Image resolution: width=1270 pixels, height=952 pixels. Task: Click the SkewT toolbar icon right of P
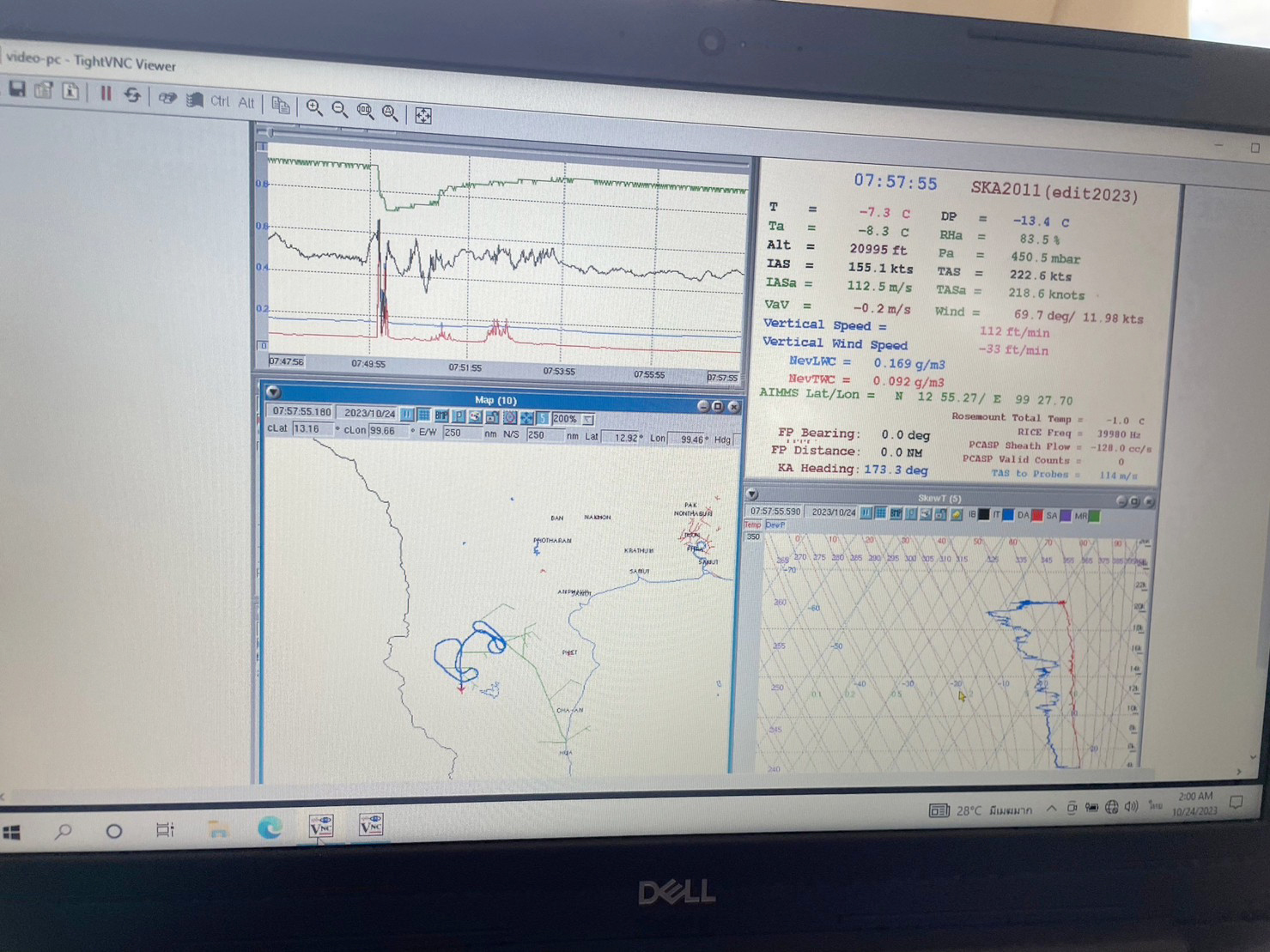pyautogui.click(x=926, y=514)
